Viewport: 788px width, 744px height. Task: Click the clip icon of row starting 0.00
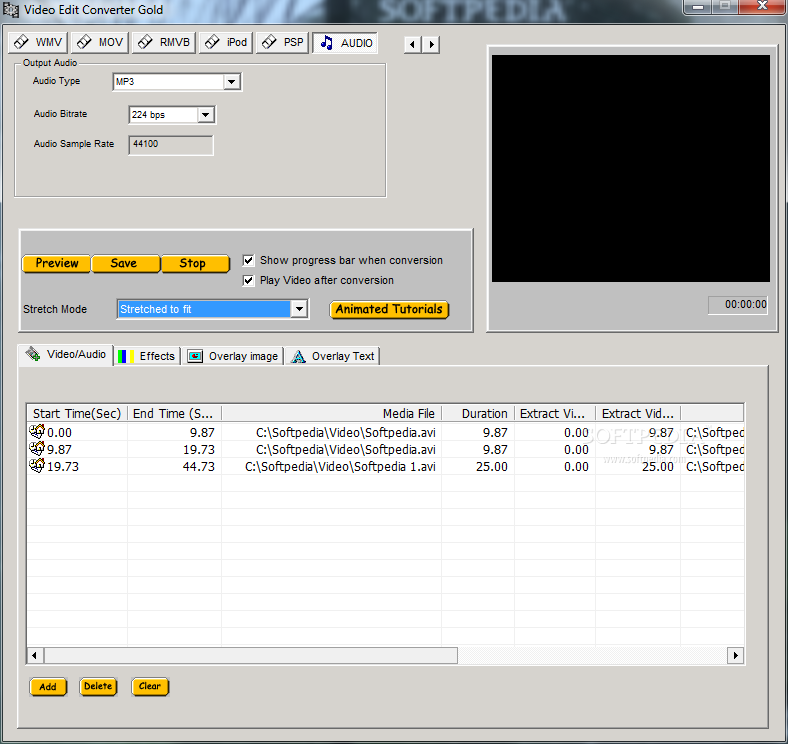(x=37, y=431)
